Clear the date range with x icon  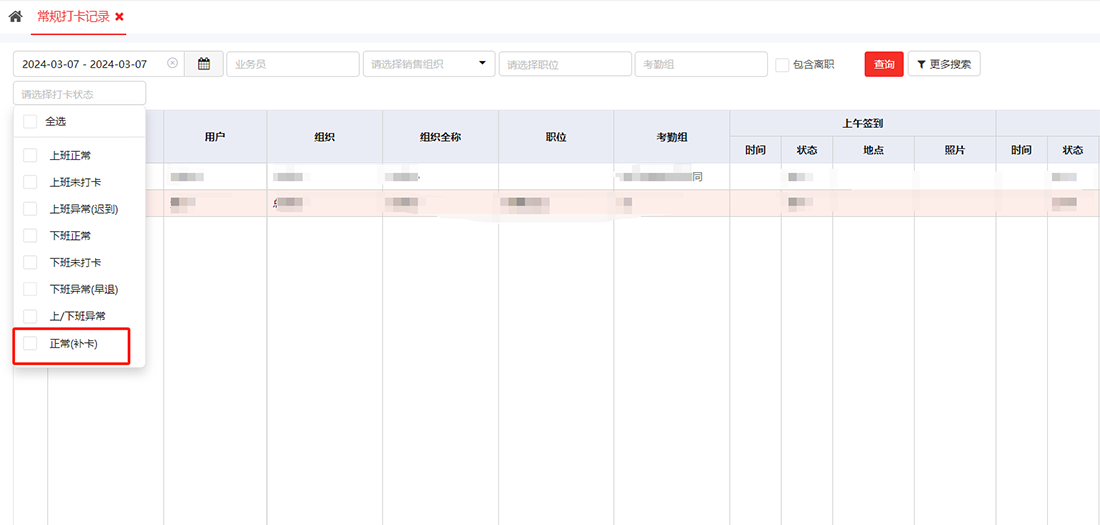[172, 63]
